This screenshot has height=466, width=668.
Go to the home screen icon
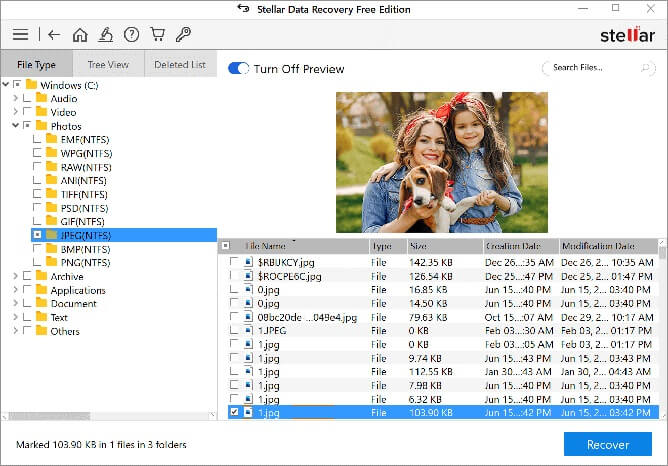click(80, 35)
